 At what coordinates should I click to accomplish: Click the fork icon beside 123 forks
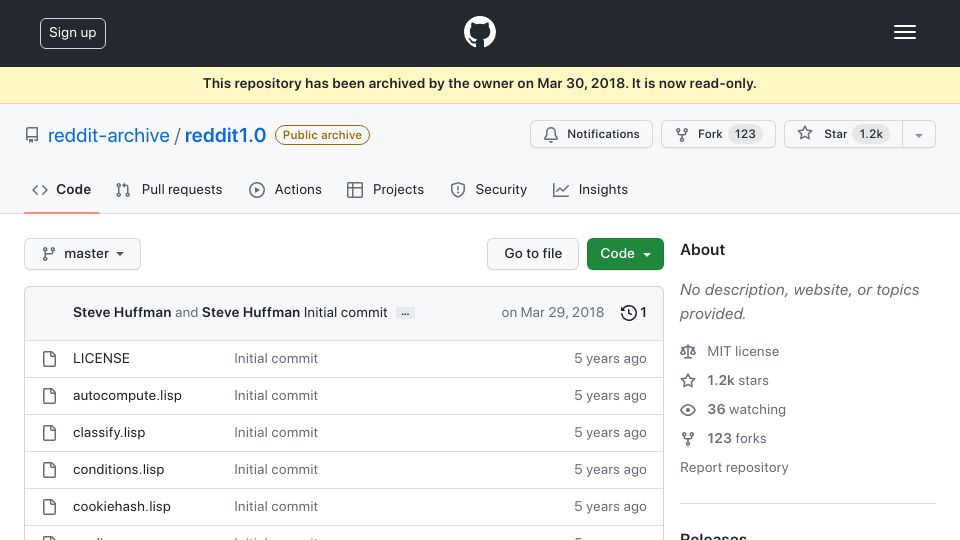tap(688, 439)
